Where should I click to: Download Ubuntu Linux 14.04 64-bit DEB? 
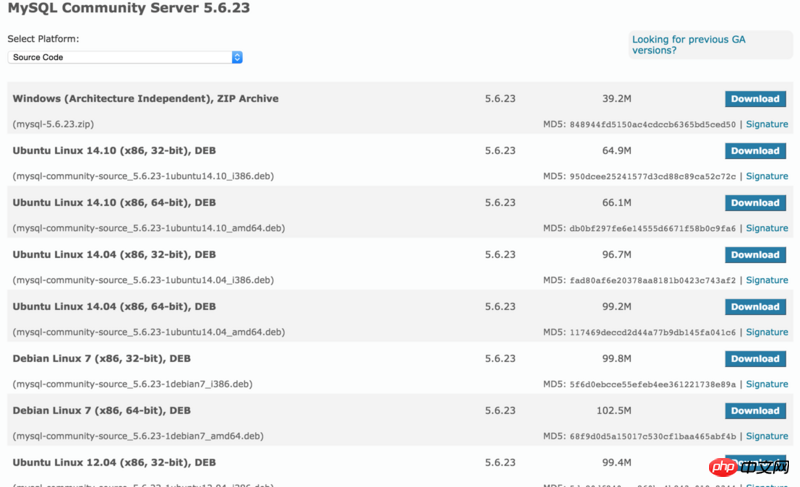(x=755, y=307)
